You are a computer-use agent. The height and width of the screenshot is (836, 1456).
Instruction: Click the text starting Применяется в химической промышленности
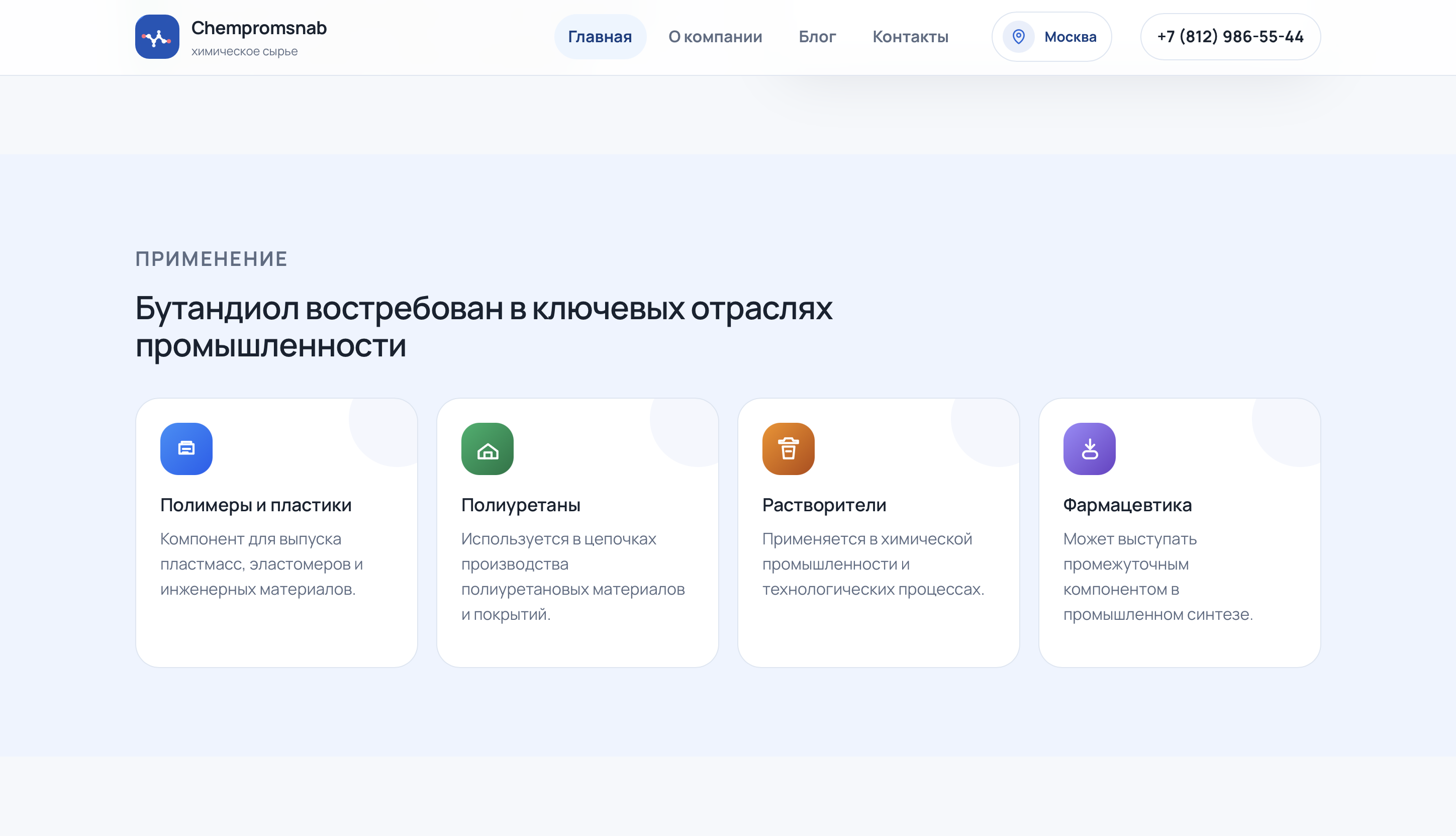[x=873, y=564]
